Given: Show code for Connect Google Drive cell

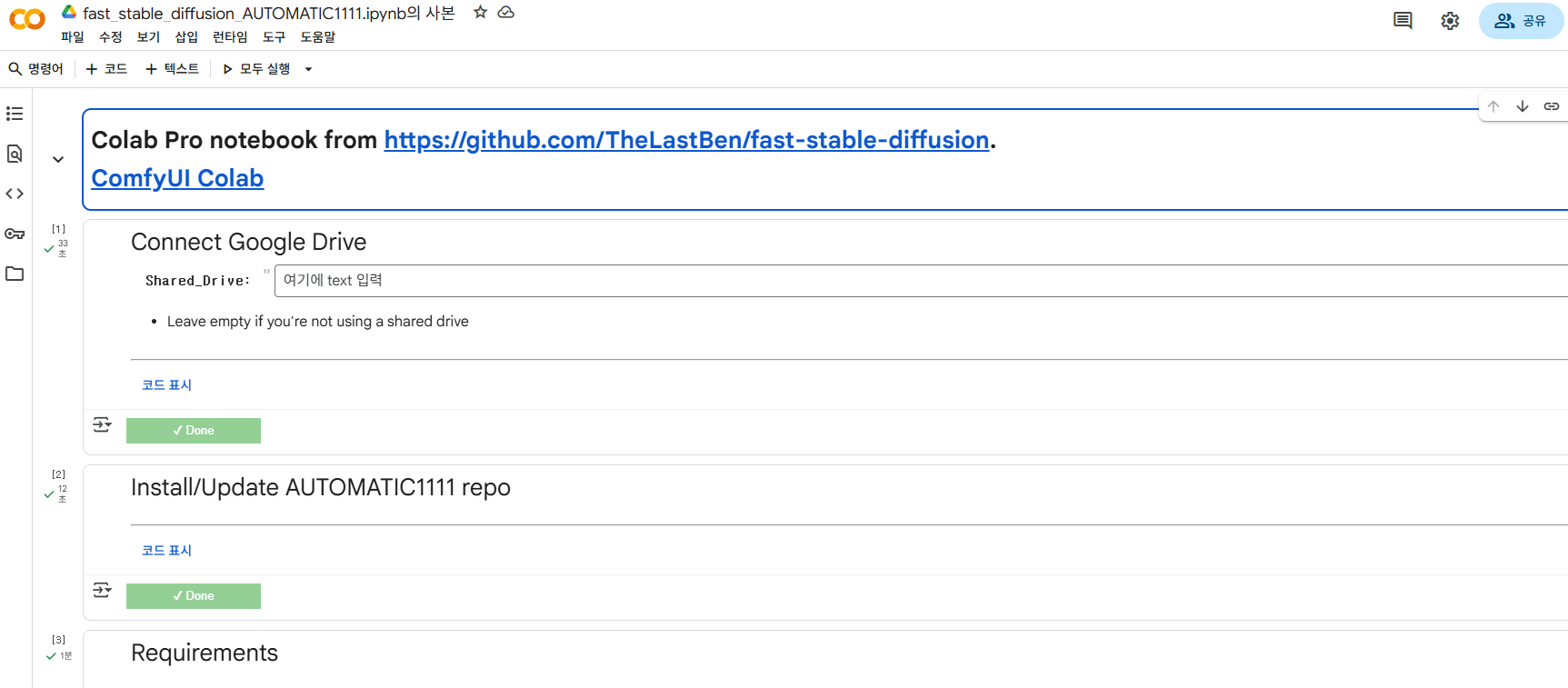Looking at the screenshot, I should tap(166, 385).
